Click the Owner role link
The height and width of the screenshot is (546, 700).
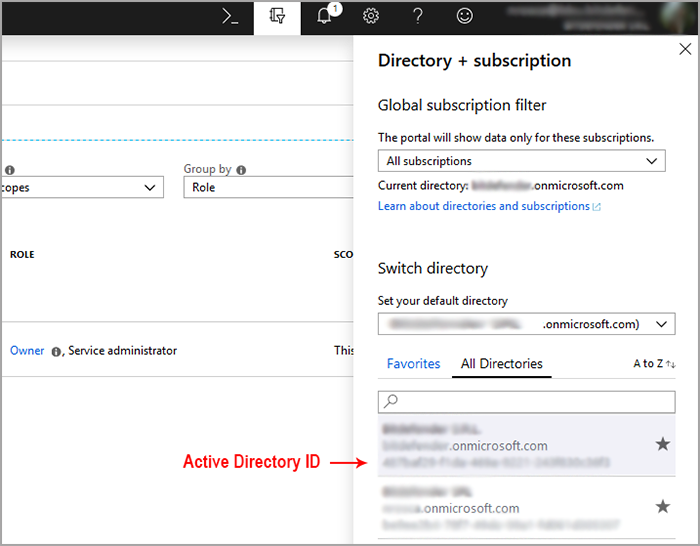tap(27, 351)
